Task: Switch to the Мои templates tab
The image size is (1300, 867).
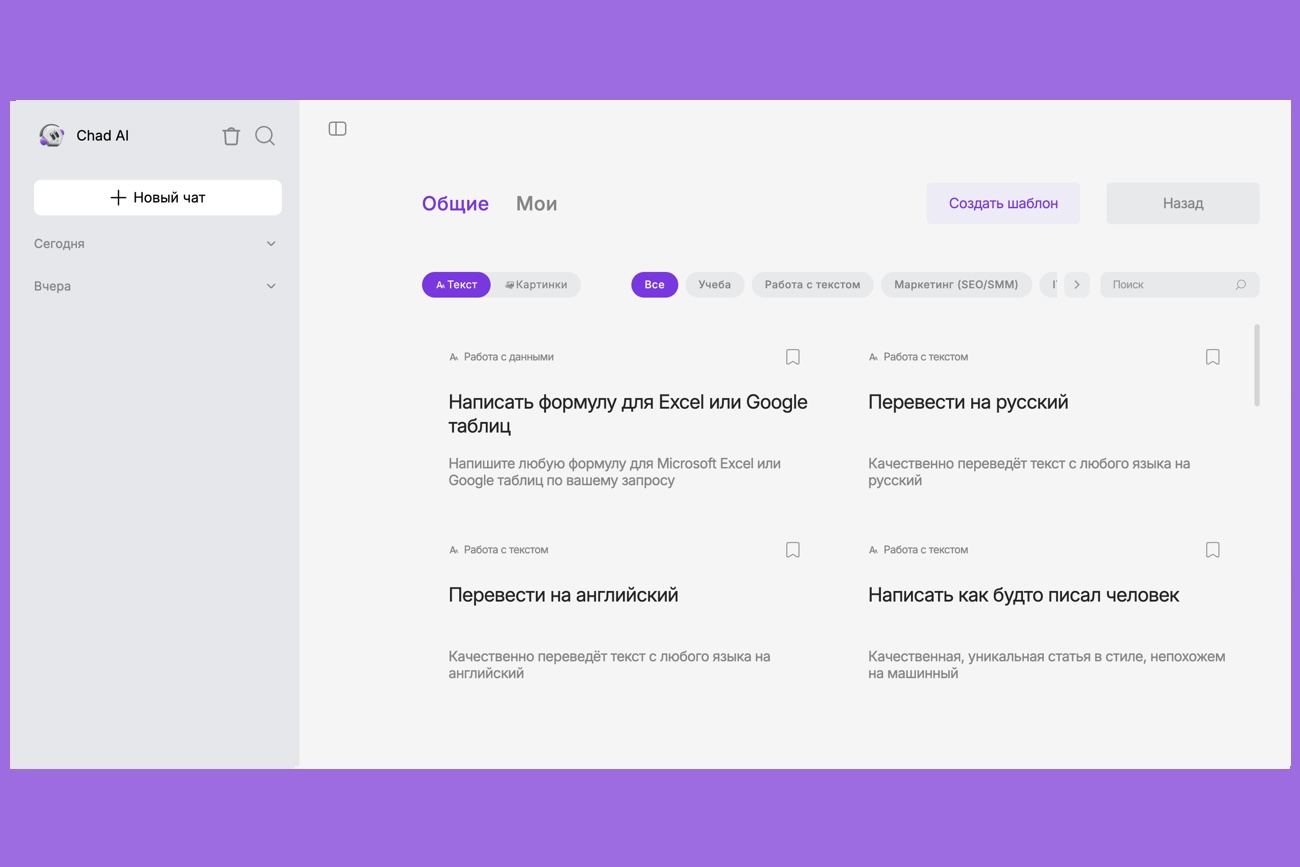Action: (x=536, y=203)
